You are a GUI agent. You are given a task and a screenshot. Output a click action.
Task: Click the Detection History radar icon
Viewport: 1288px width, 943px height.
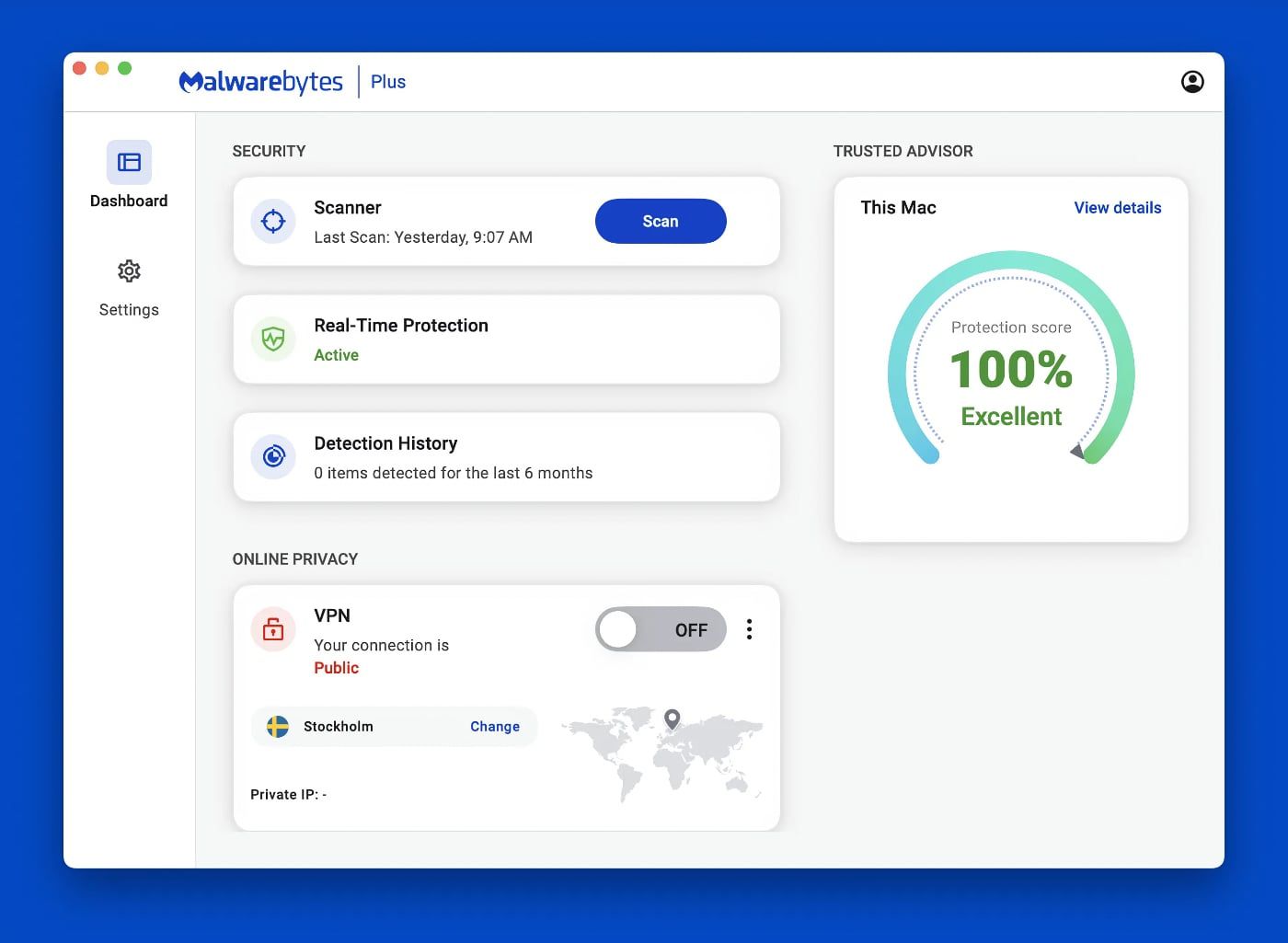(273, 456)
